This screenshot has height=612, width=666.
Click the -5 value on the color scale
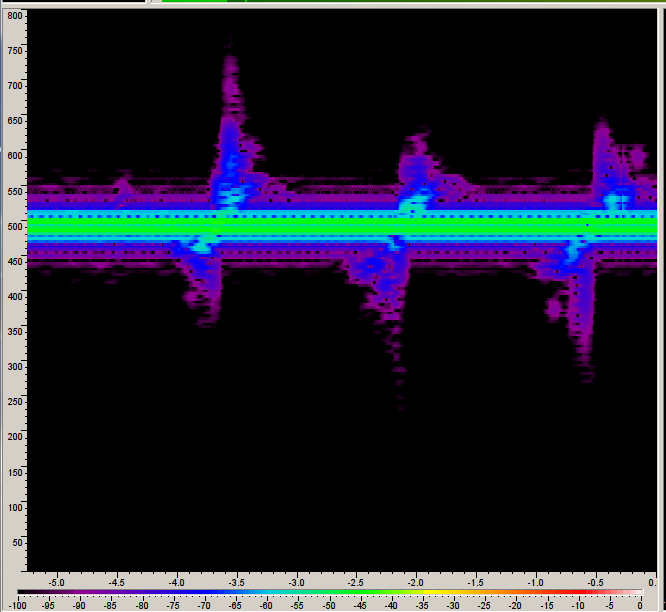coord(609,606)
